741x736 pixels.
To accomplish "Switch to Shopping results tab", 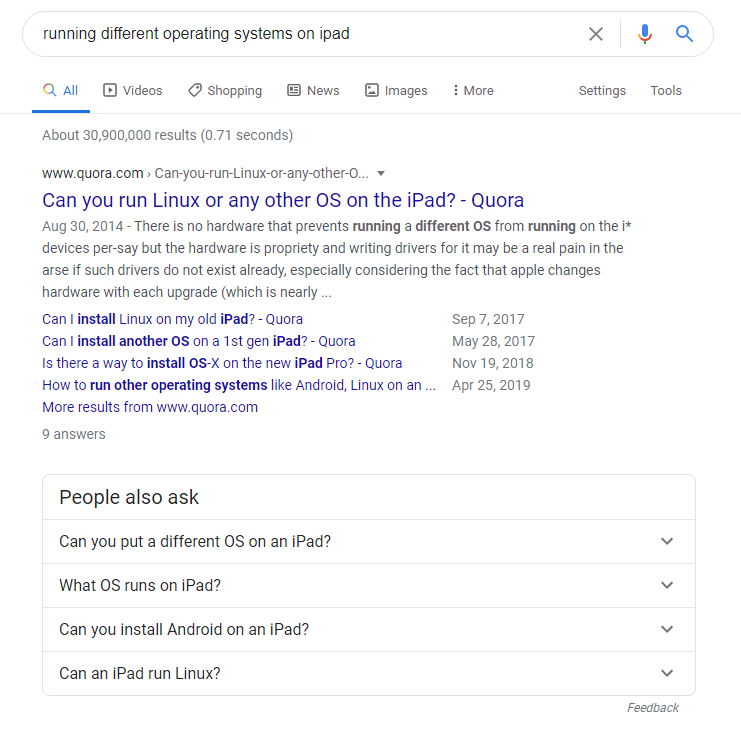I will 225,90.
